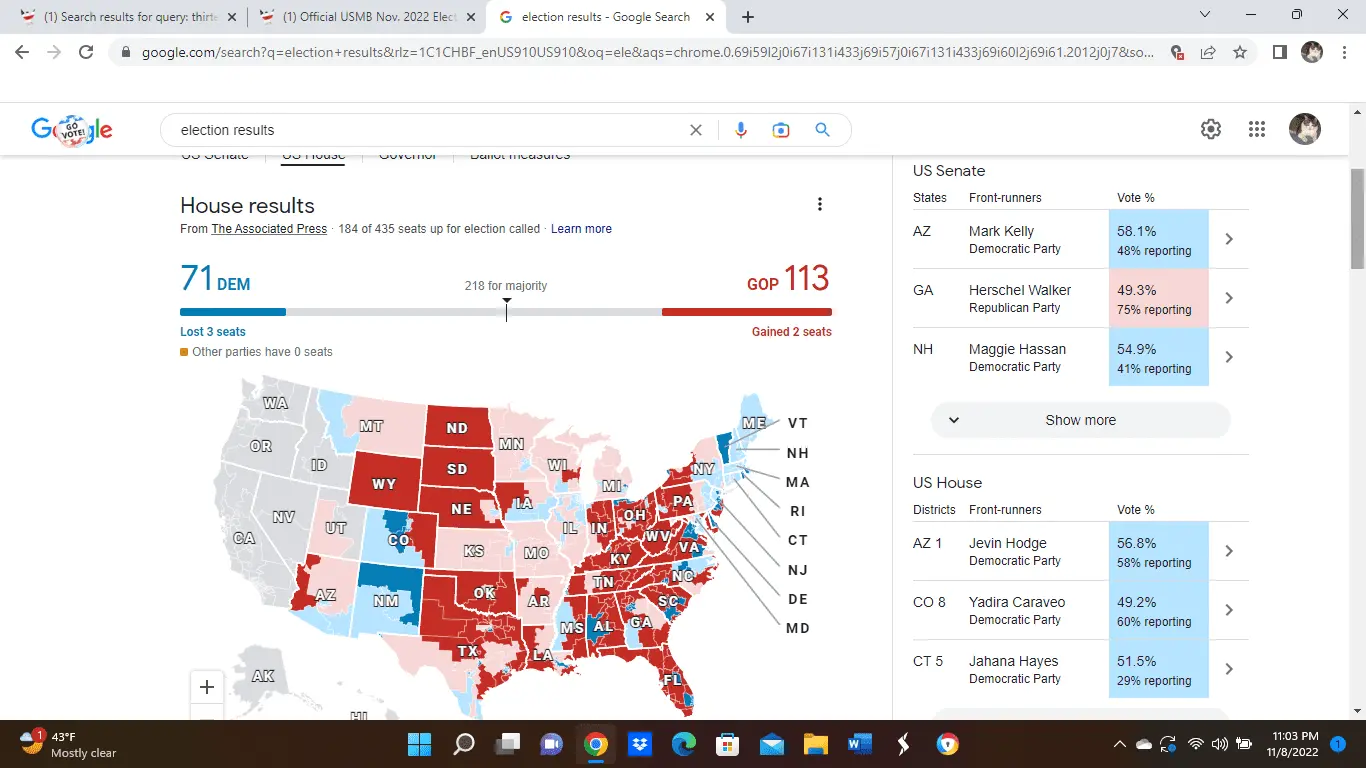This screenshot has height=768, width=1366.
Task: Reload the current page
Action: click(86, 53)
